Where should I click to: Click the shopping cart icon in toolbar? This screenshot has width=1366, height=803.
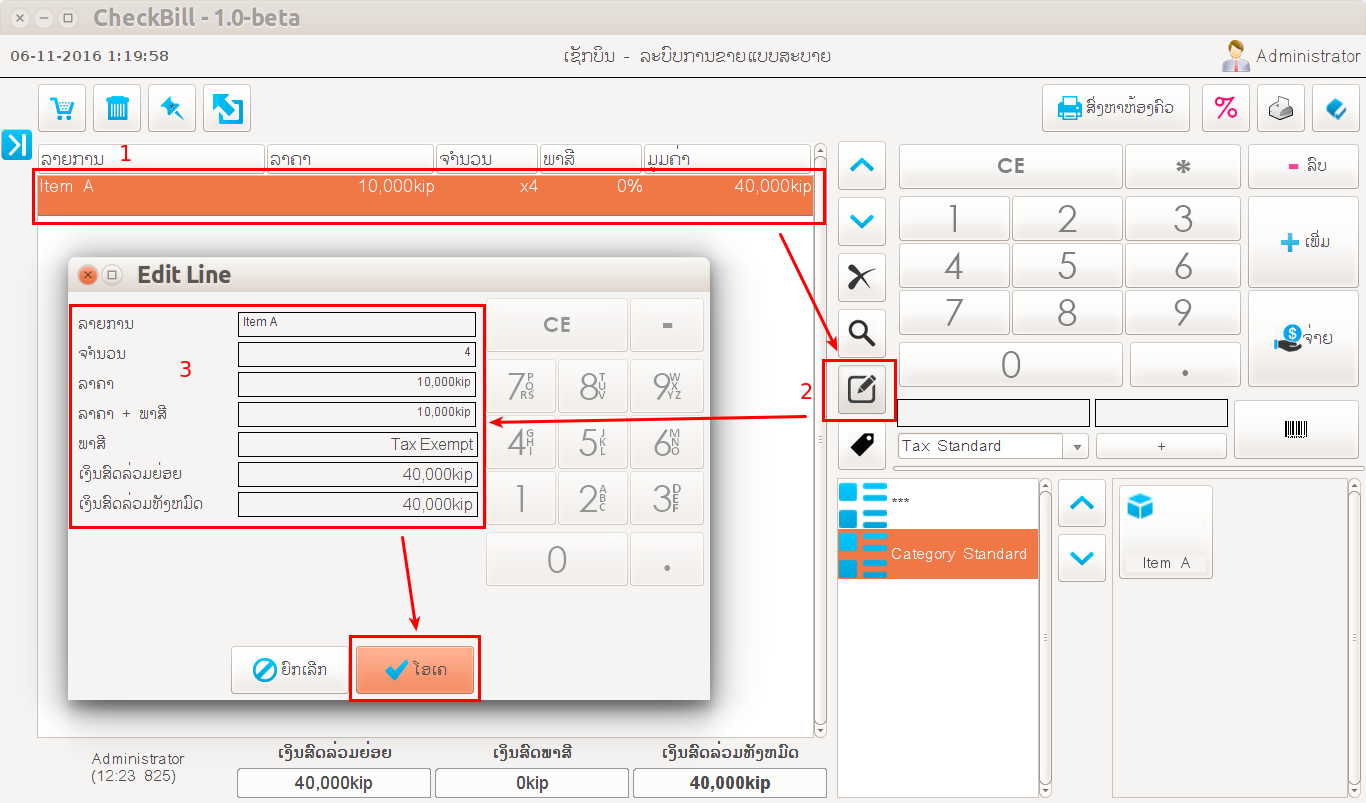tap(63, 108)
